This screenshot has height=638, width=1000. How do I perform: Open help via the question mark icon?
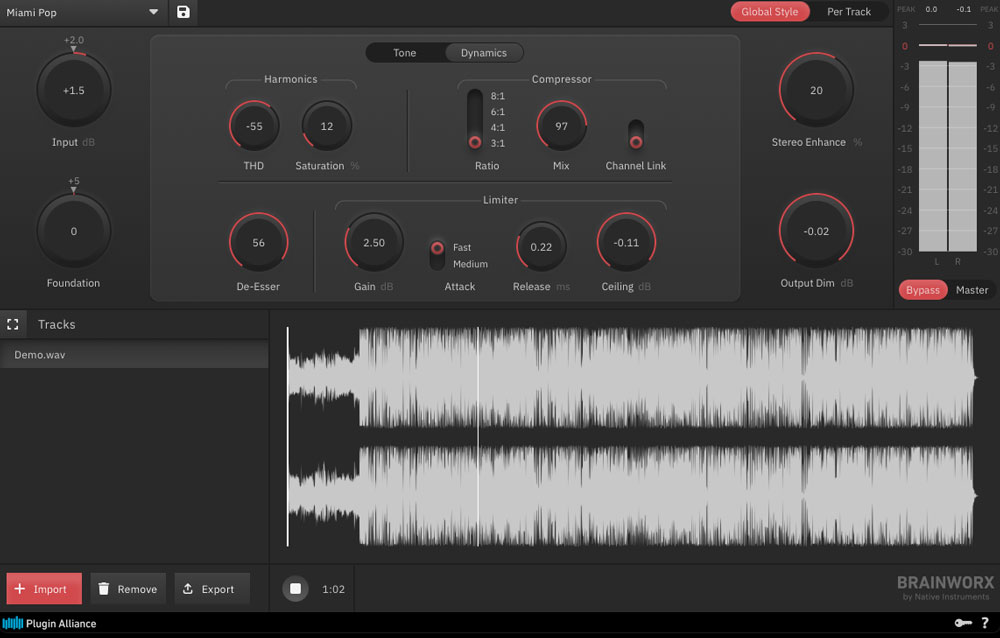coord(985,623)
